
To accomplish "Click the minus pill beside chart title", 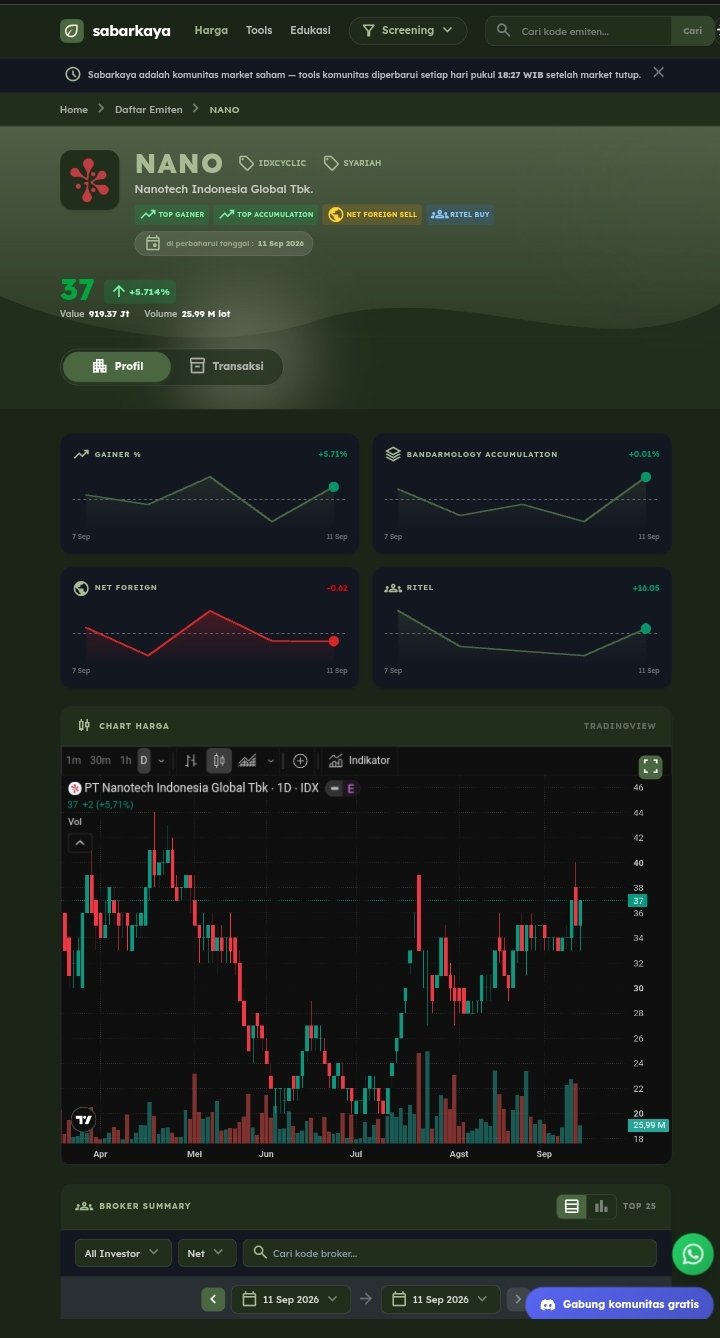I will point(335,788).
